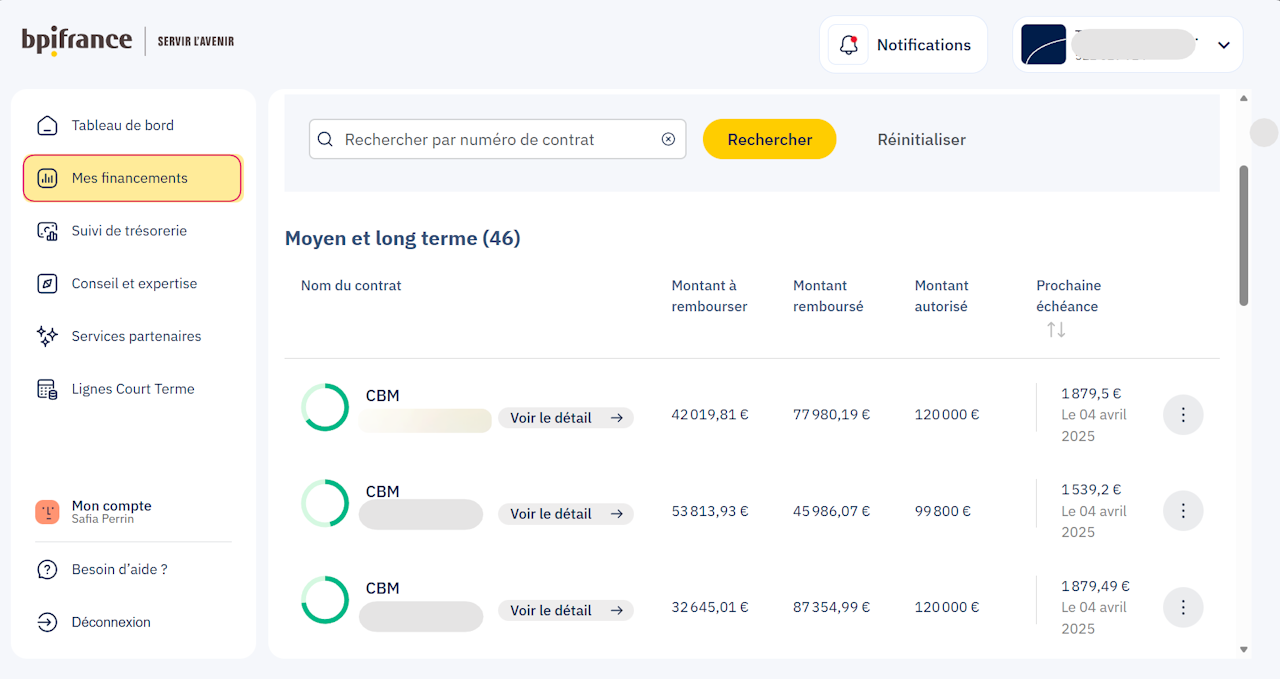Focus the Rechercher par numéro de contrat field
Screen dimensions: 1280x679
pos(495,140)
